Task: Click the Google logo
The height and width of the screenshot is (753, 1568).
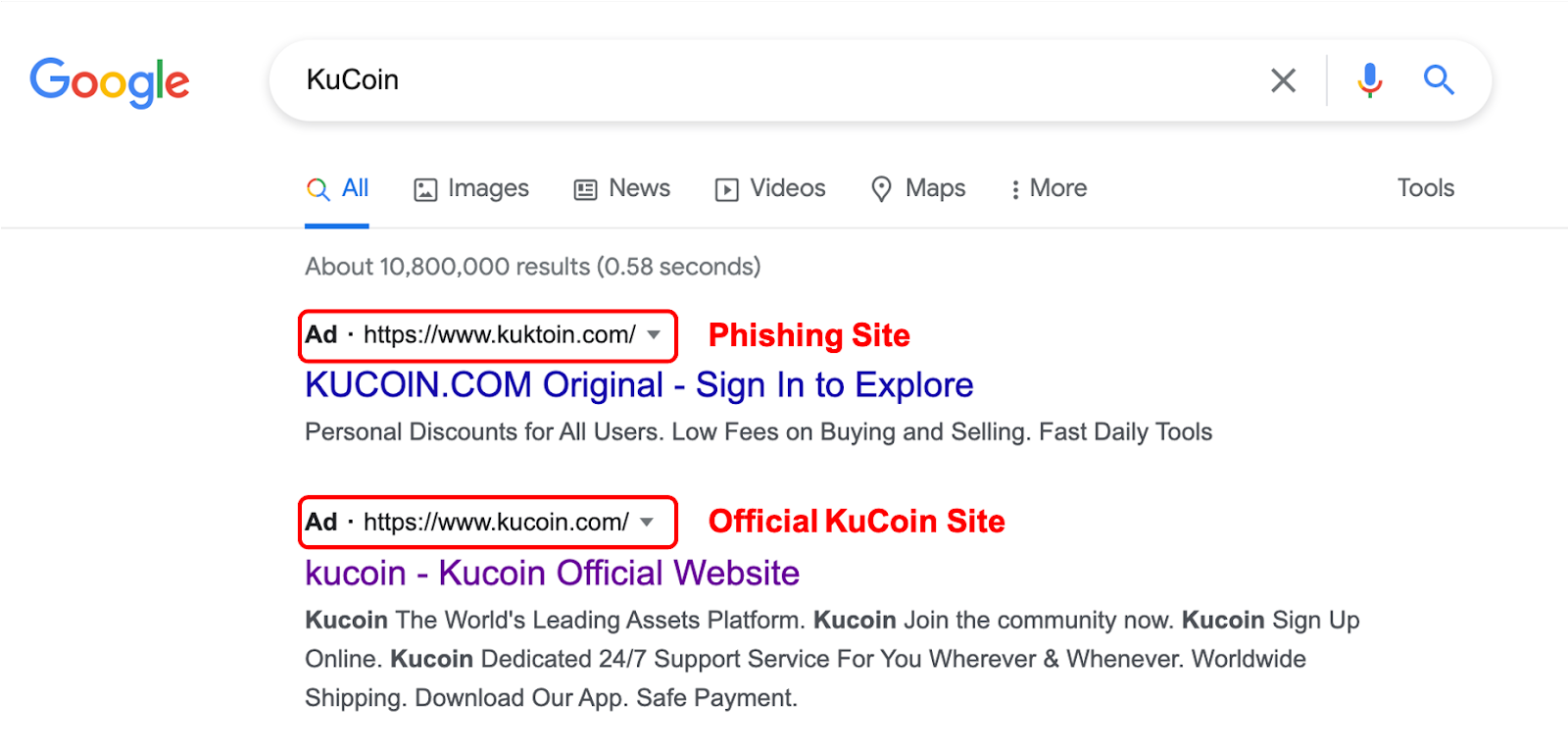Action: pyautogui.click(x=109, y=81)
